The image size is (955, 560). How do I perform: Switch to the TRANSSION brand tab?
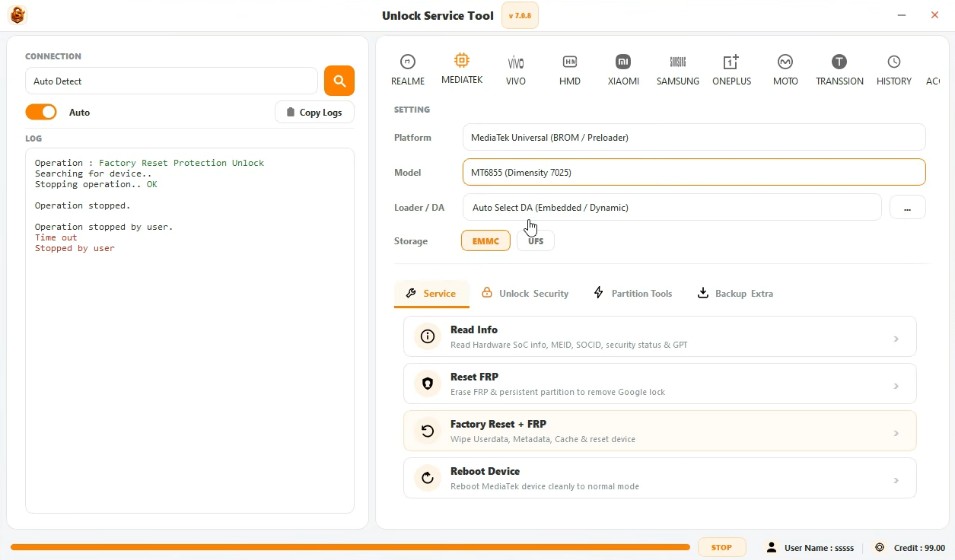839,69
